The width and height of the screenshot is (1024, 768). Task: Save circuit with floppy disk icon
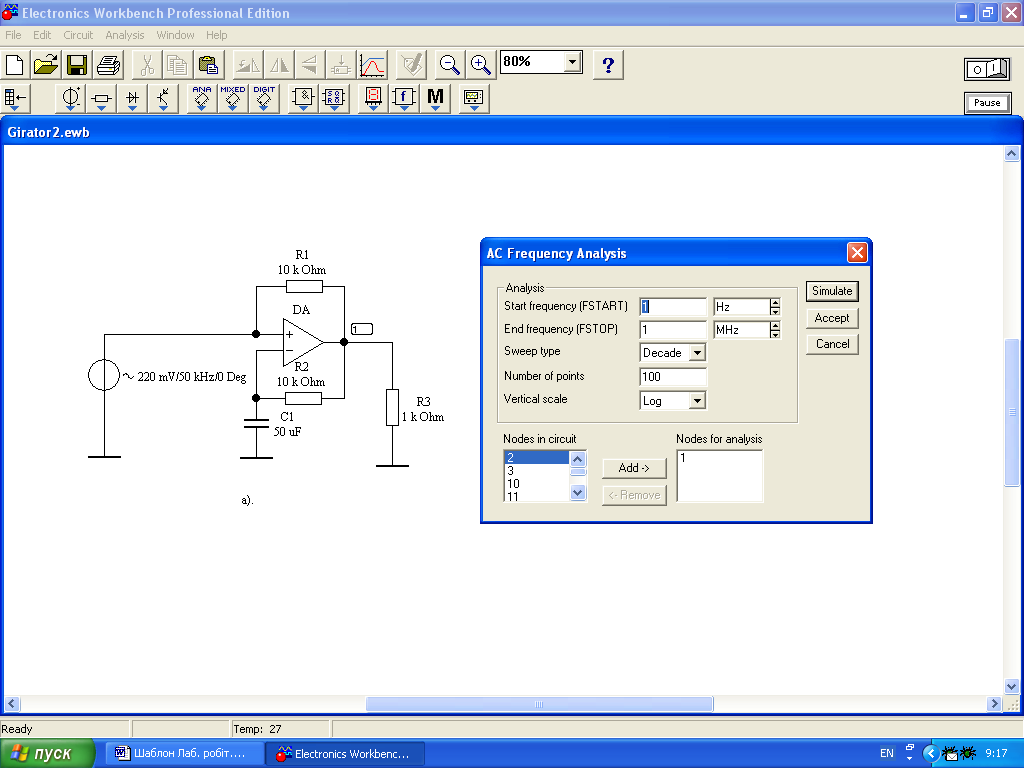(77, 65)
